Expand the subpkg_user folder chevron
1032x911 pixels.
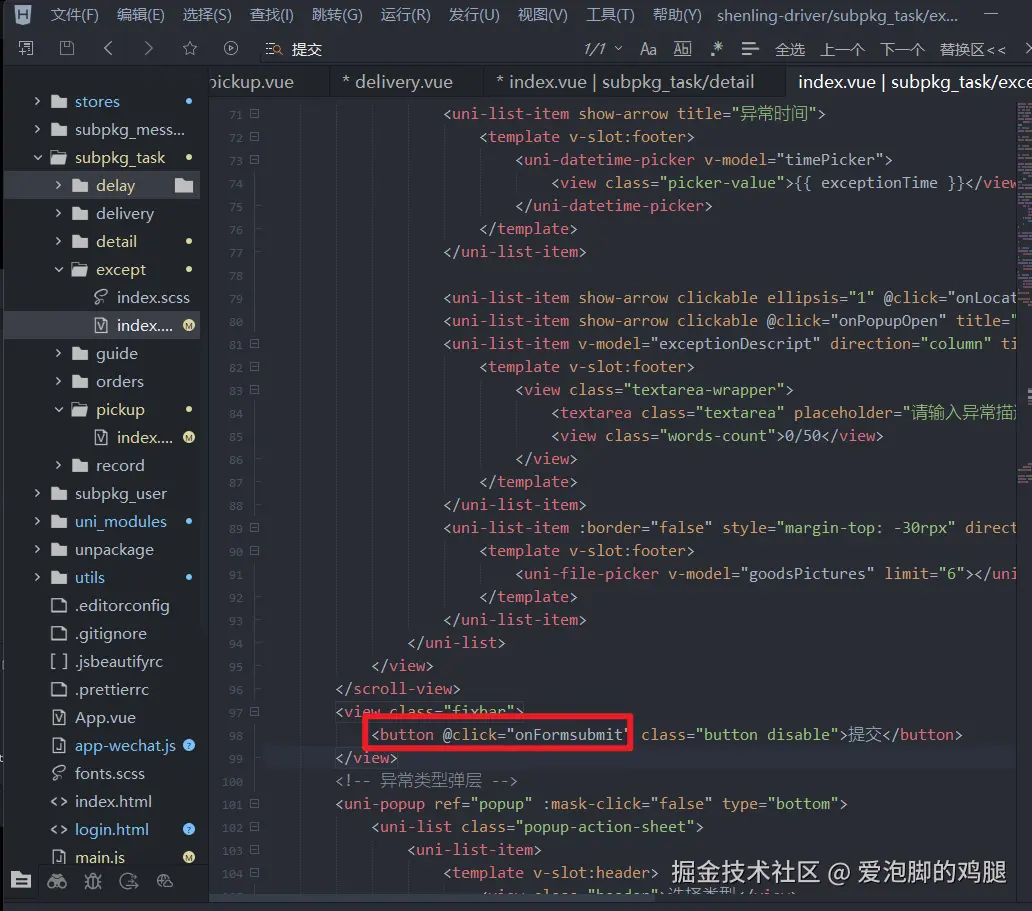coord(38,493)
